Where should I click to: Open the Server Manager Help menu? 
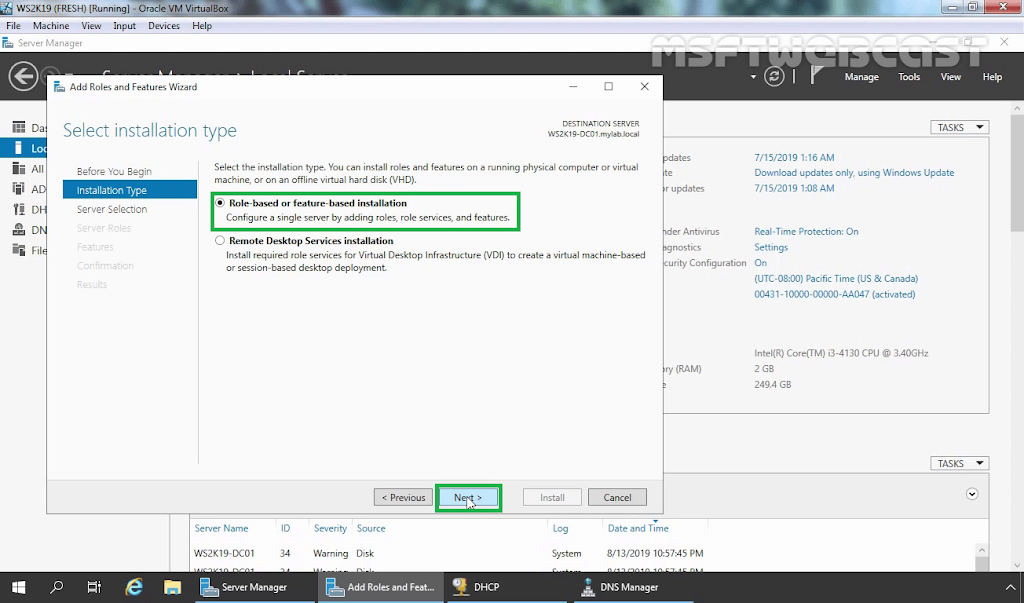click(992, 76)
